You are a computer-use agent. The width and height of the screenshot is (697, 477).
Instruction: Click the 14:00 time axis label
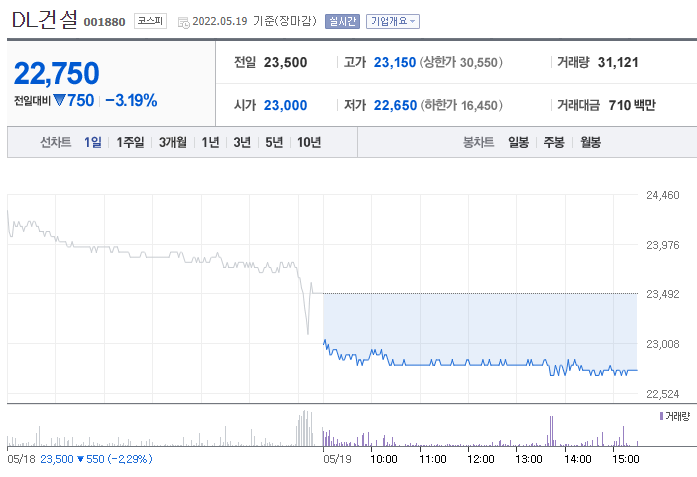(x=577, y=459)
